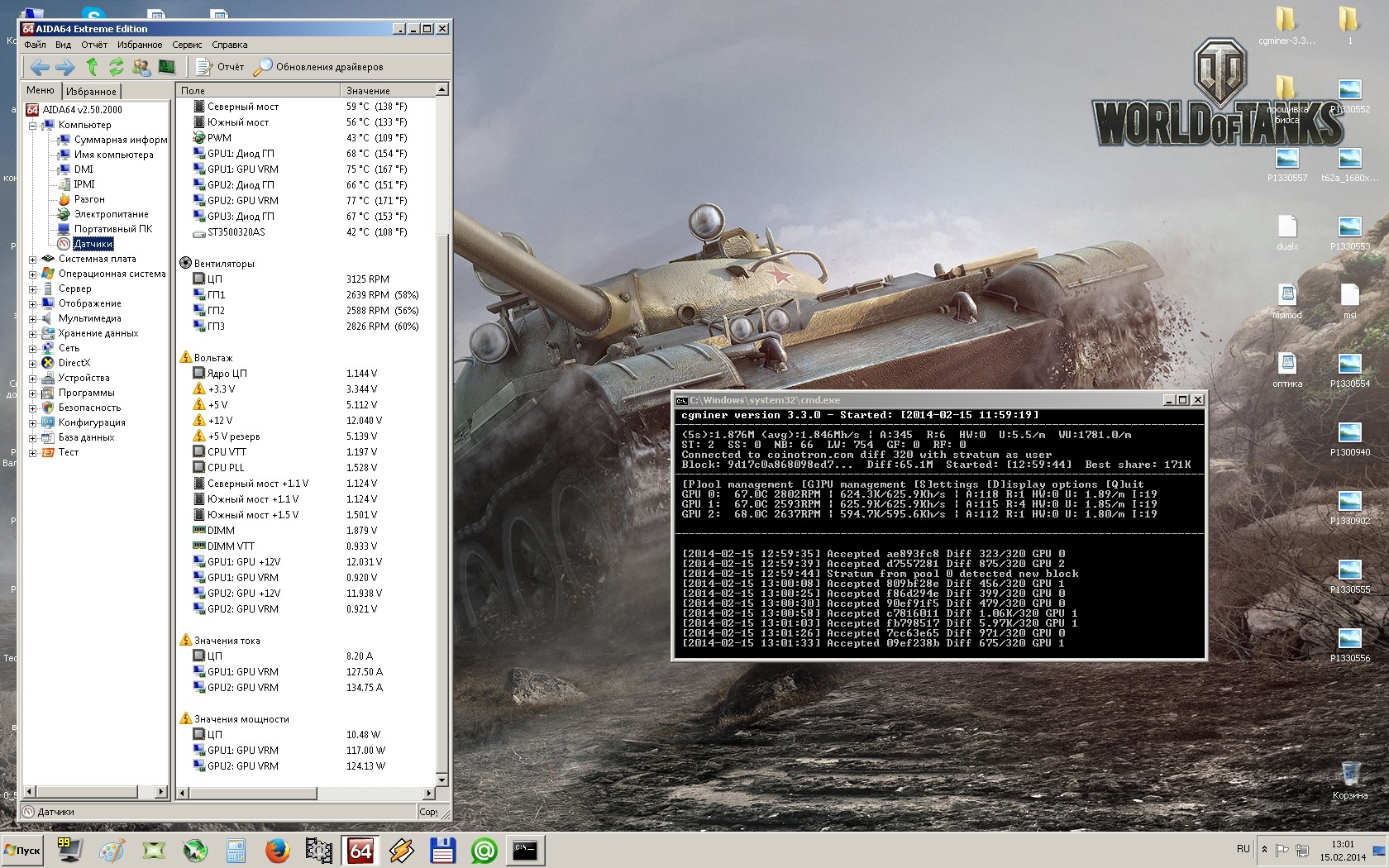Open Обновления драйверов driver updates

click(318, 67)
